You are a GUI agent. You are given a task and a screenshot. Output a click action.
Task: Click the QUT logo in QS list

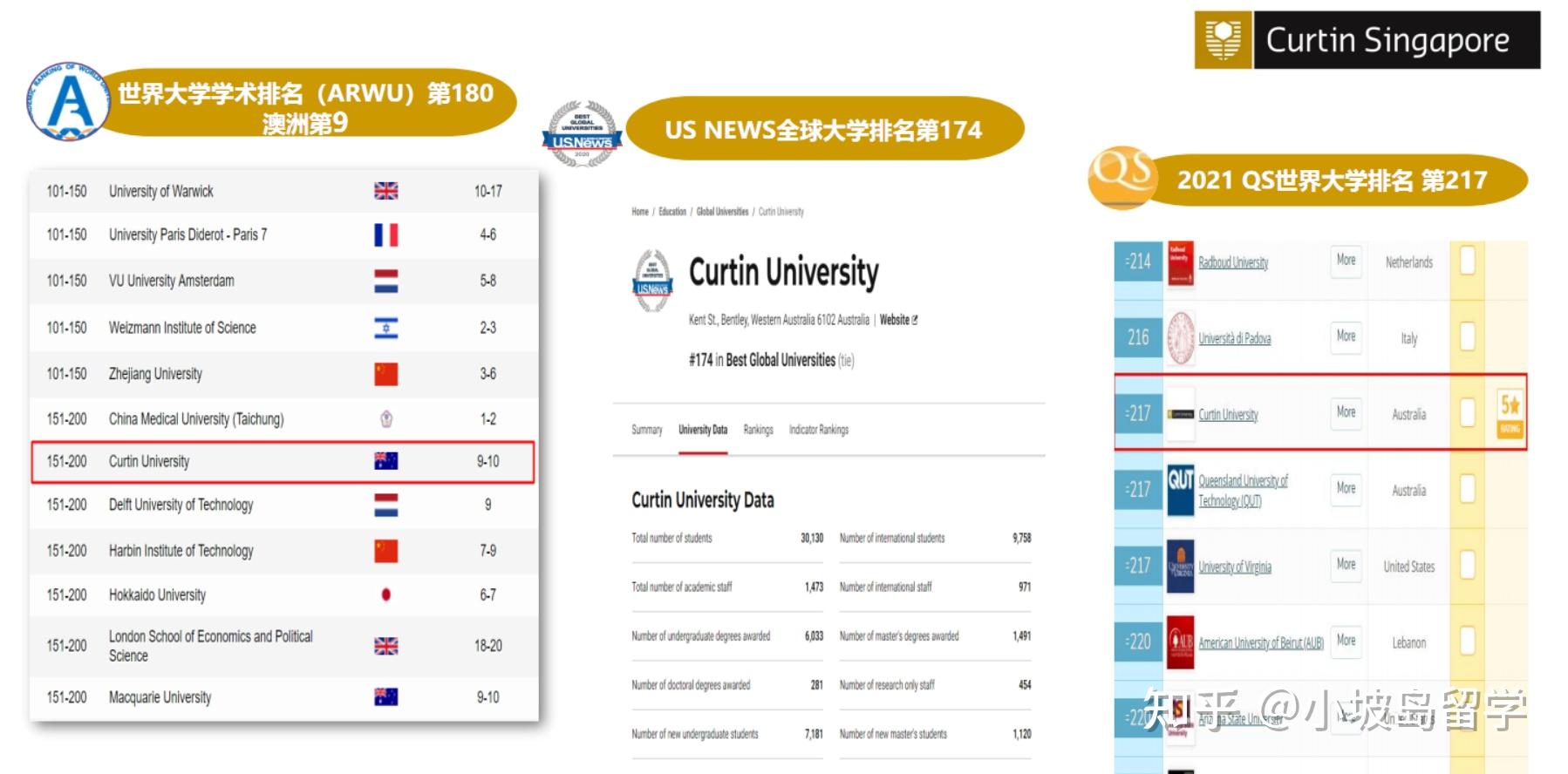click(x=1181, y=489)
